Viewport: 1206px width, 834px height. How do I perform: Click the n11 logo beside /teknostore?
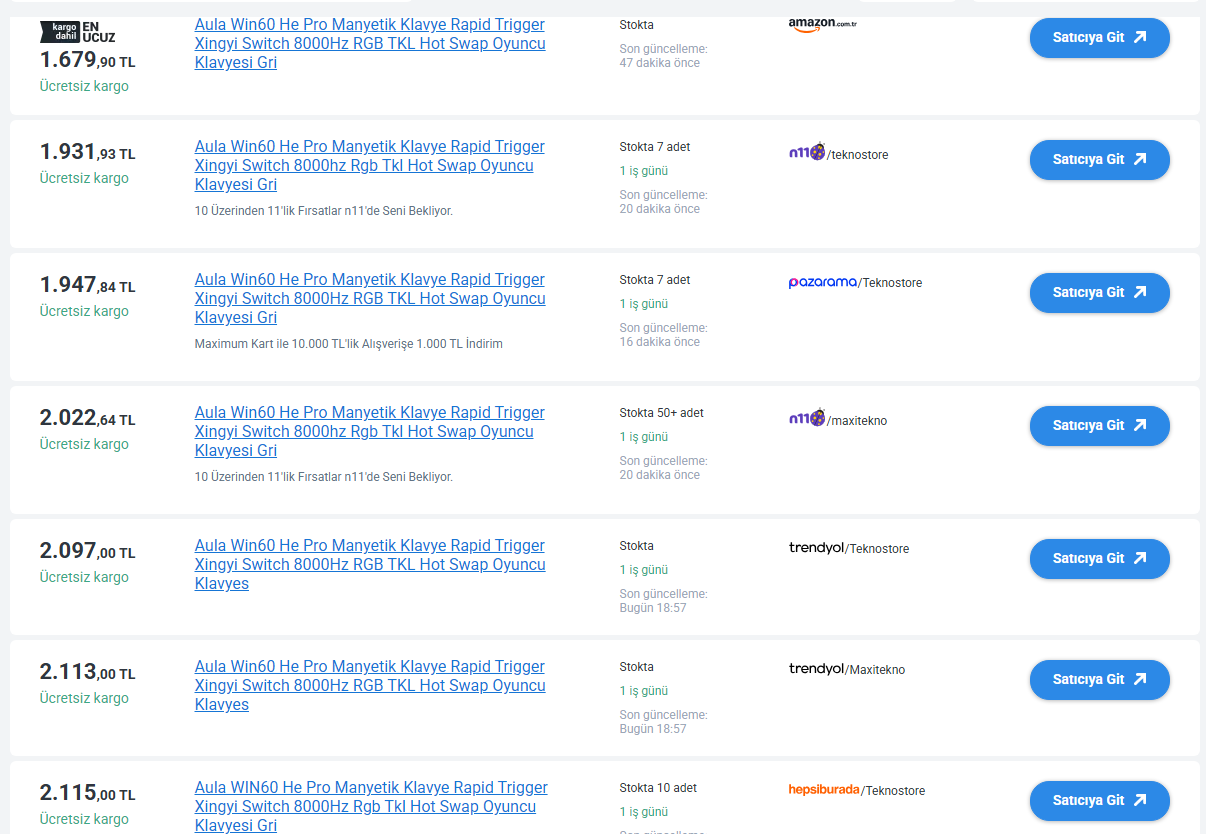tap(807, 152)
